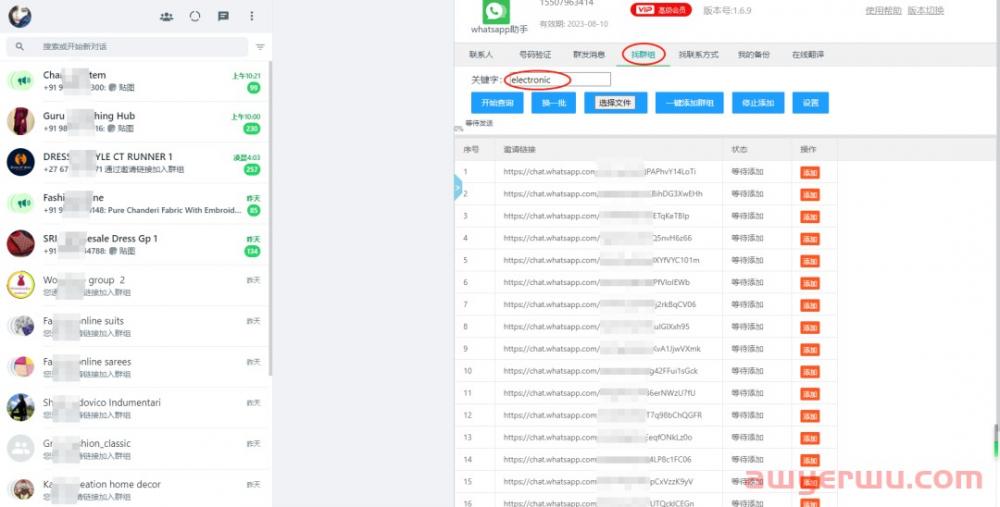
Task: Open the Guru Hub chat avatar
Action: pyautogui.click(x=20, y=121)
